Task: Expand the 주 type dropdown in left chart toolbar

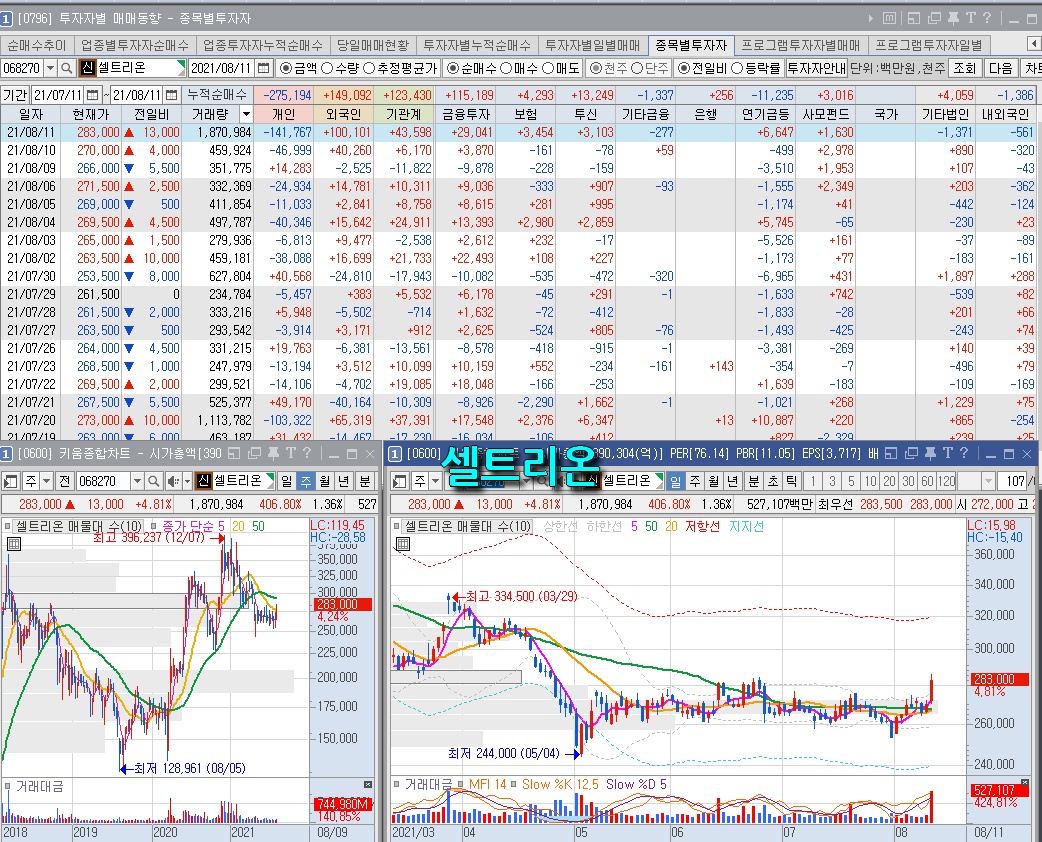Action: [47, 480]
